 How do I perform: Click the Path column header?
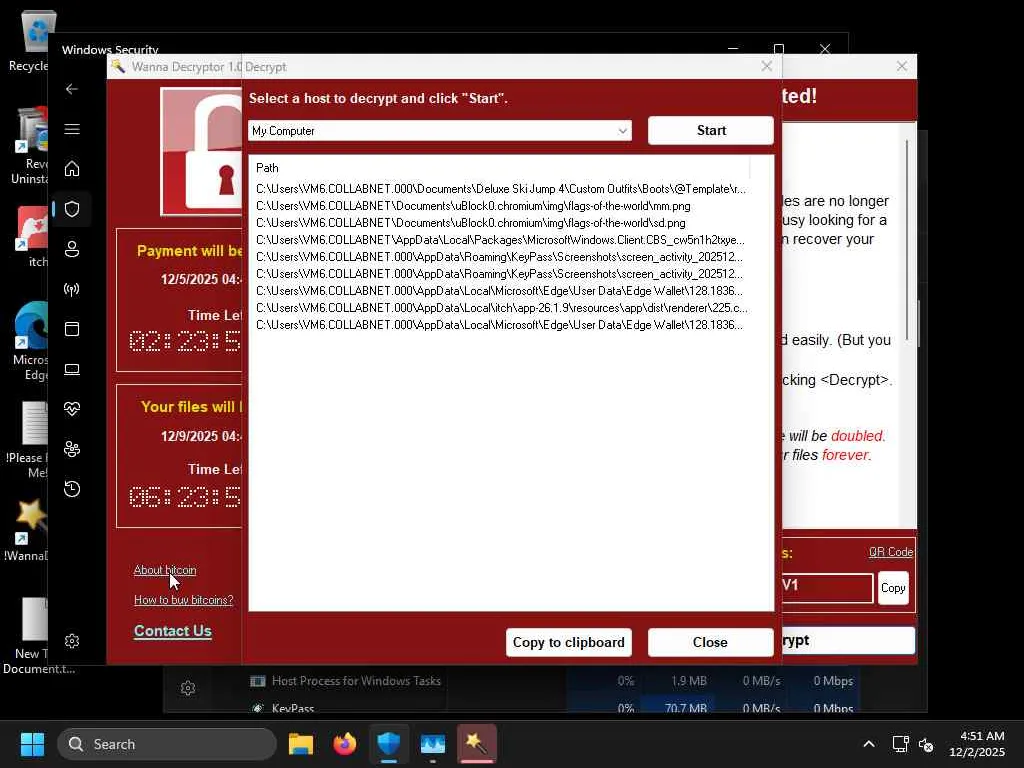tap(500, 168)
